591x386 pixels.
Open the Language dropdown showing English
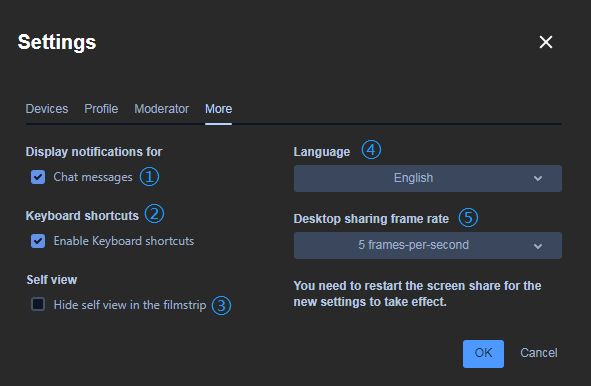point(428,178)
